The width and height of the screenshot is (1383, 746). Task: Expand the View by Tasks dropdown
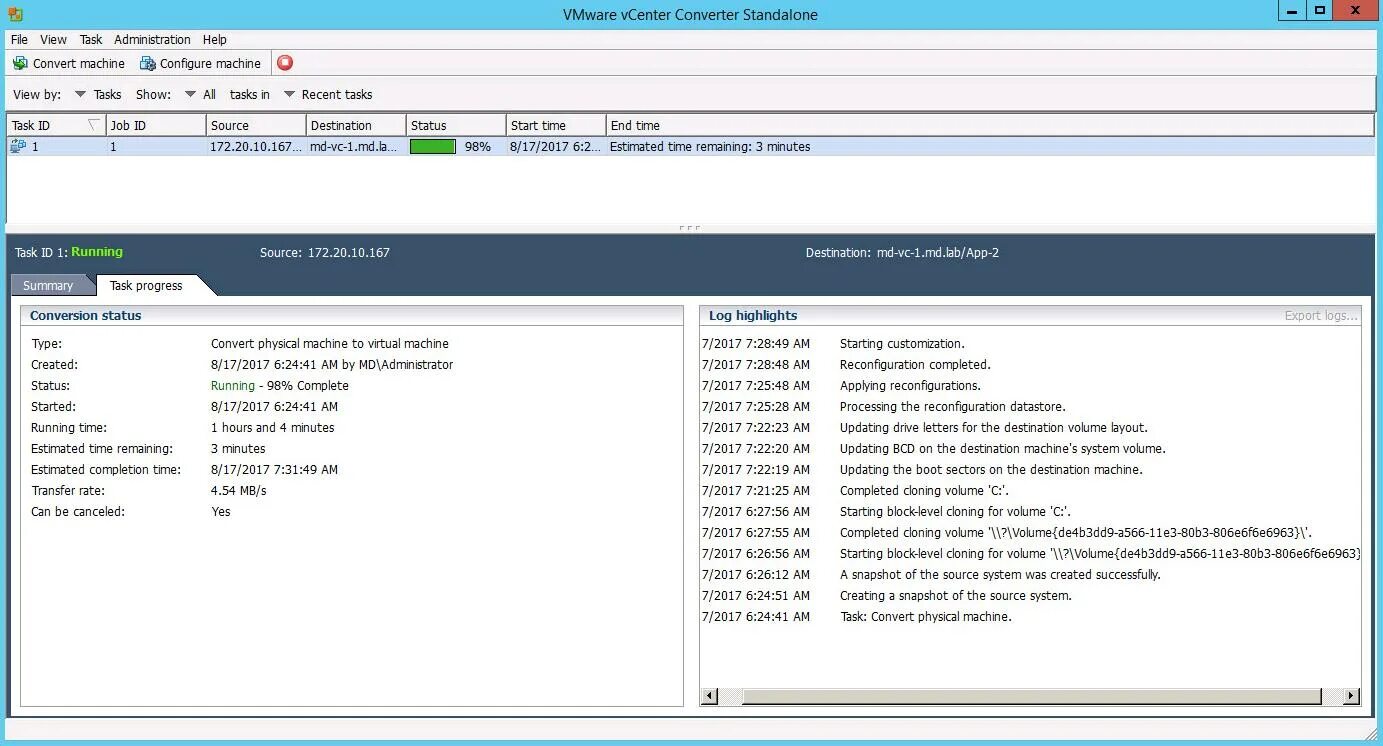click(x=98, y=94)
